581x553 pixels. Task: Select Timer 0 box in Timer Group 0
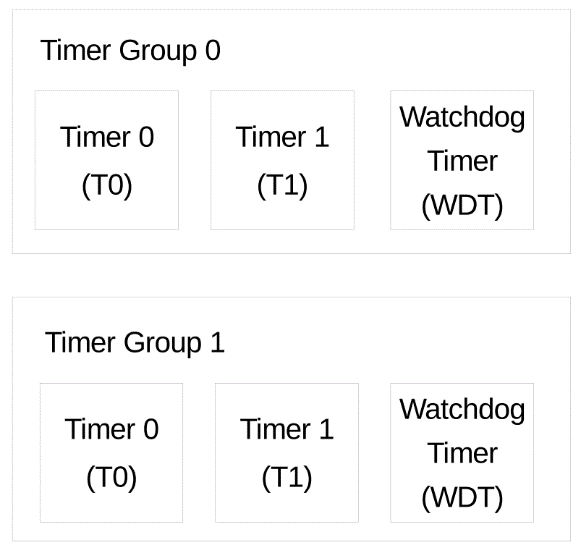107,160
